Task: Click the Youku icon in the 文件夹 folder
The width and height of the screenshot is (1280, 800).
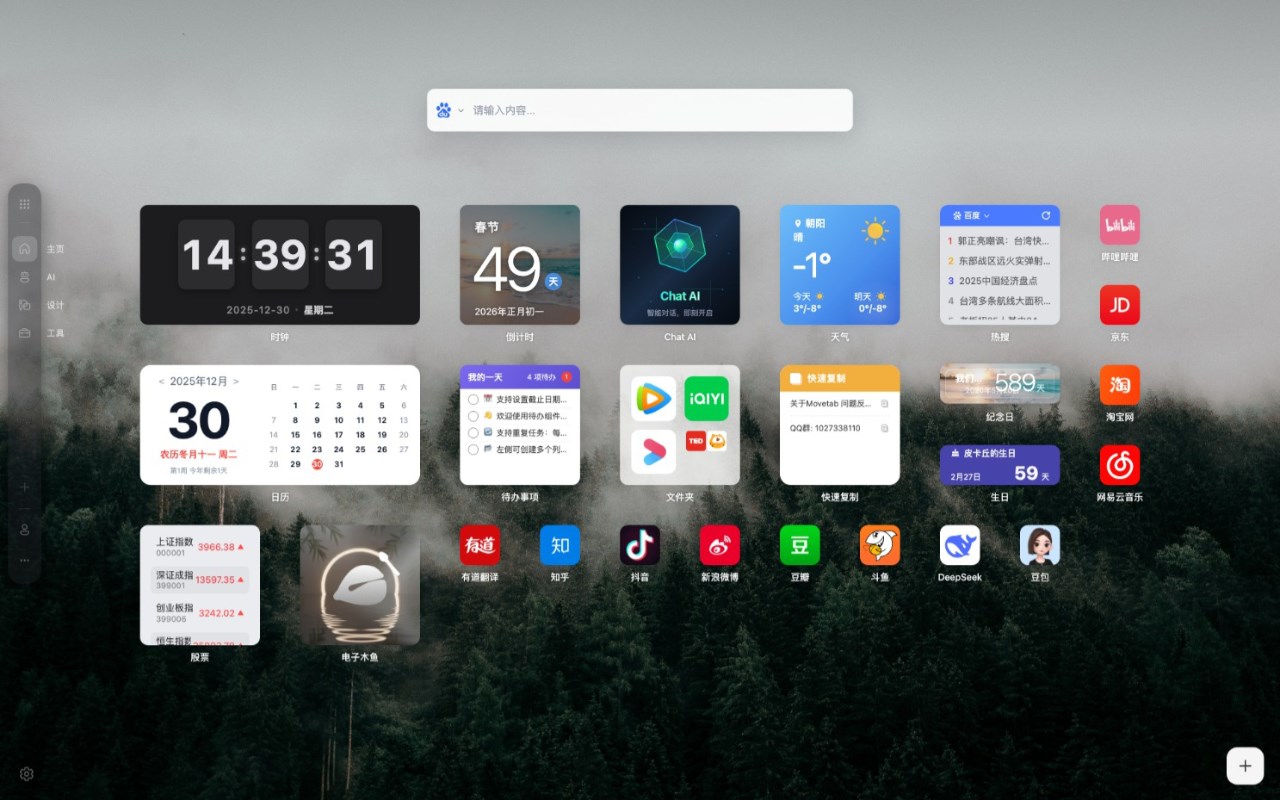Action: coord(653,451)
